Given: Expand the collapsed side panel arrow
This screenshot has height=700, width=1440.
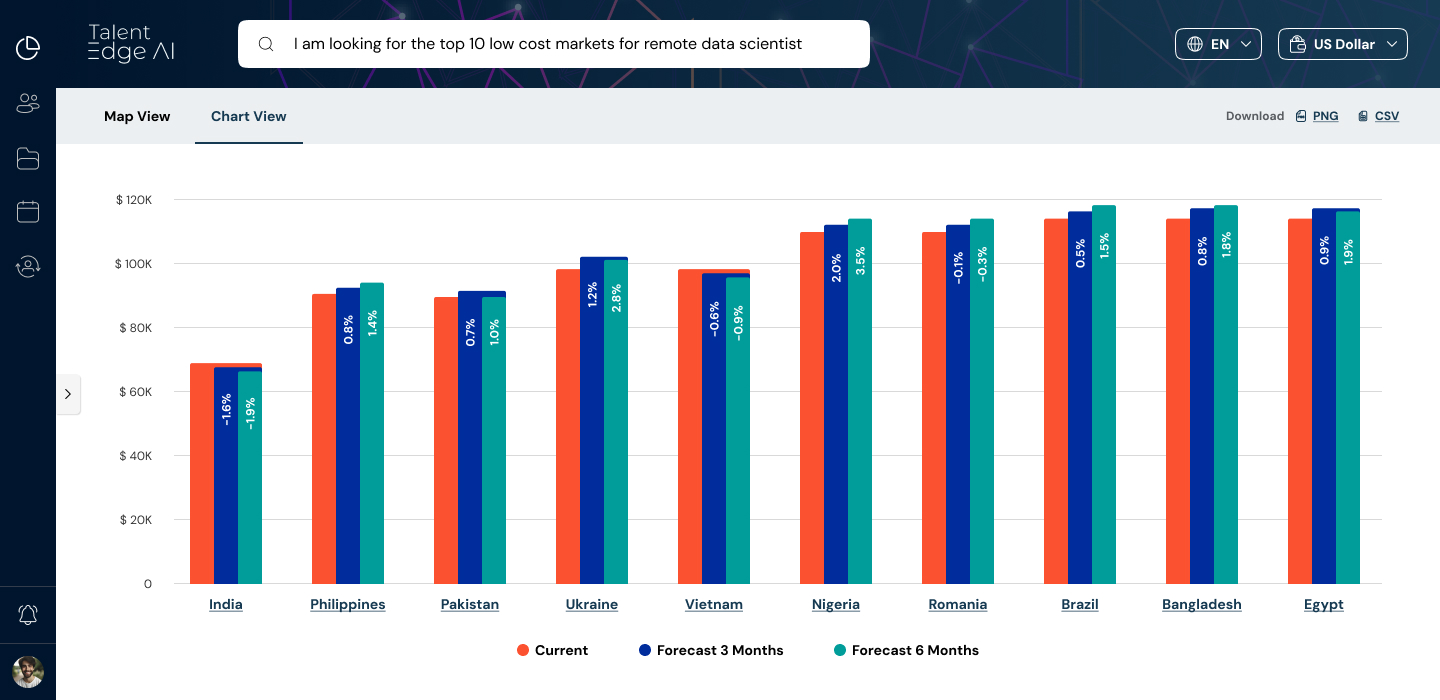Looking at the screenshot, I should click(x=68, y=394).
